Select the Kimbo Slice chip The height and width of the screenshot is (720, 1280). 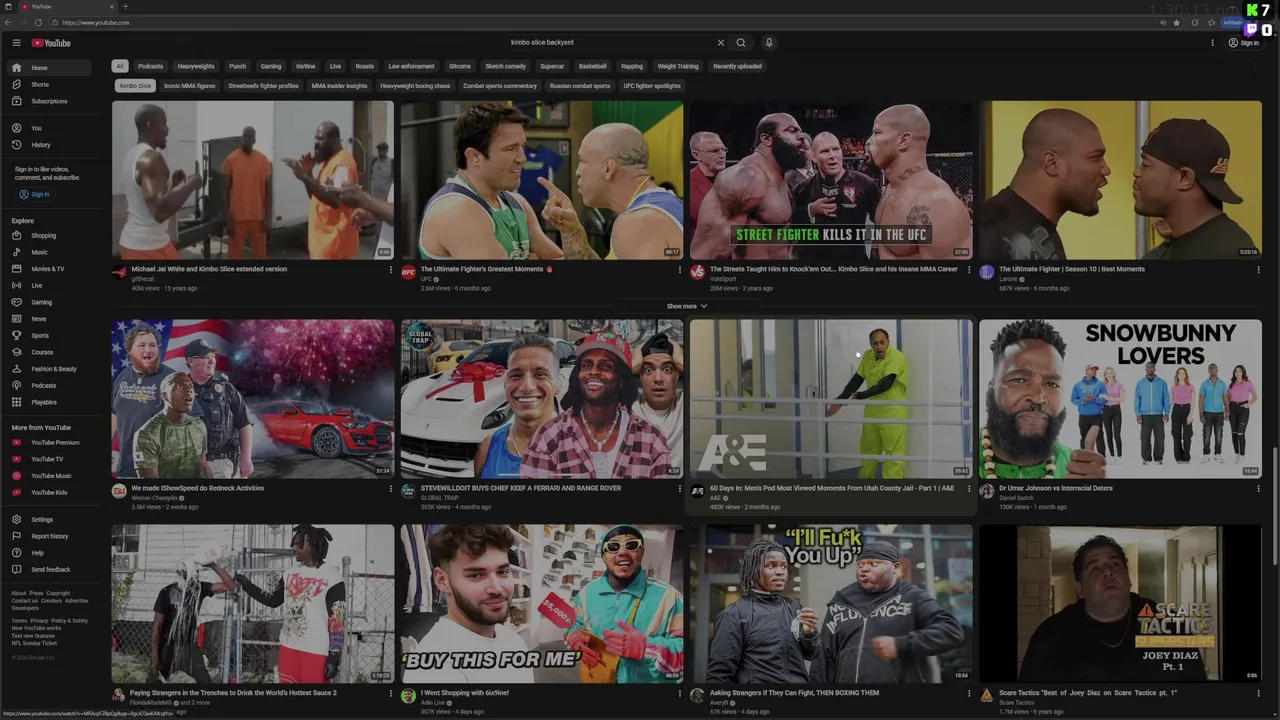point(135,86)
